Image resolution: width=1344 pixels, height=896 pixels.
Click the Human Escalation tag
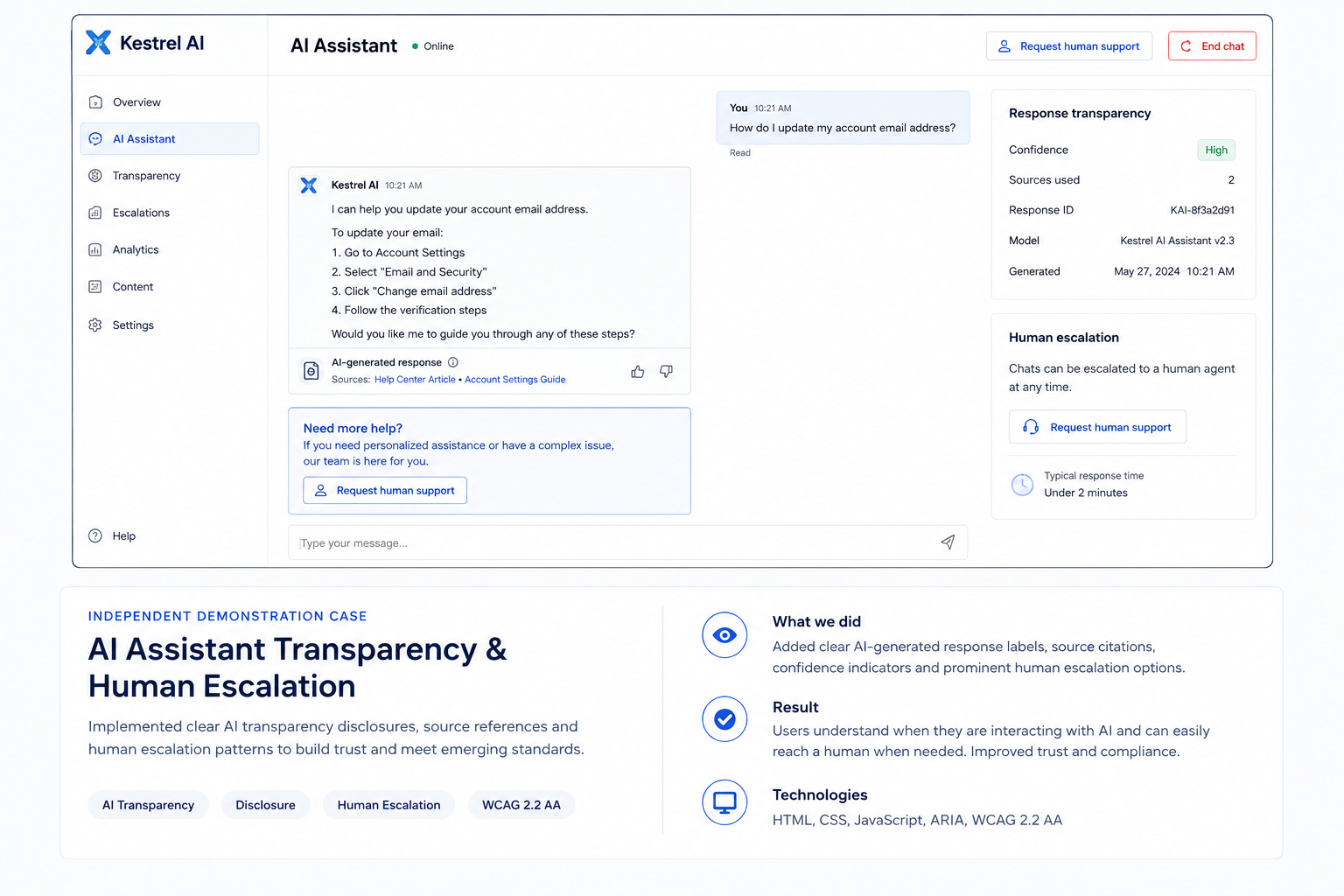(389, 805)
